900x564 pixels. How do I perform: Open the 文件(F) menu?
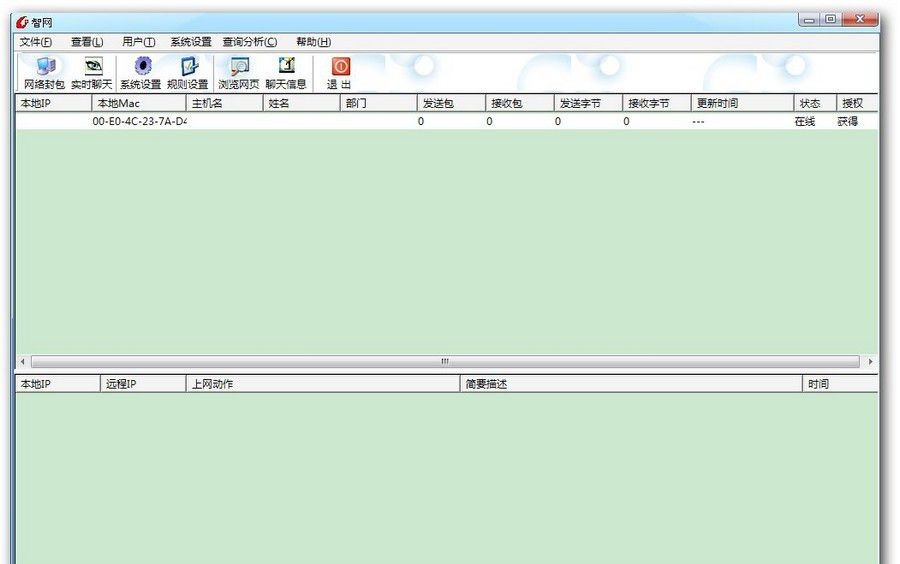[36, 42]
